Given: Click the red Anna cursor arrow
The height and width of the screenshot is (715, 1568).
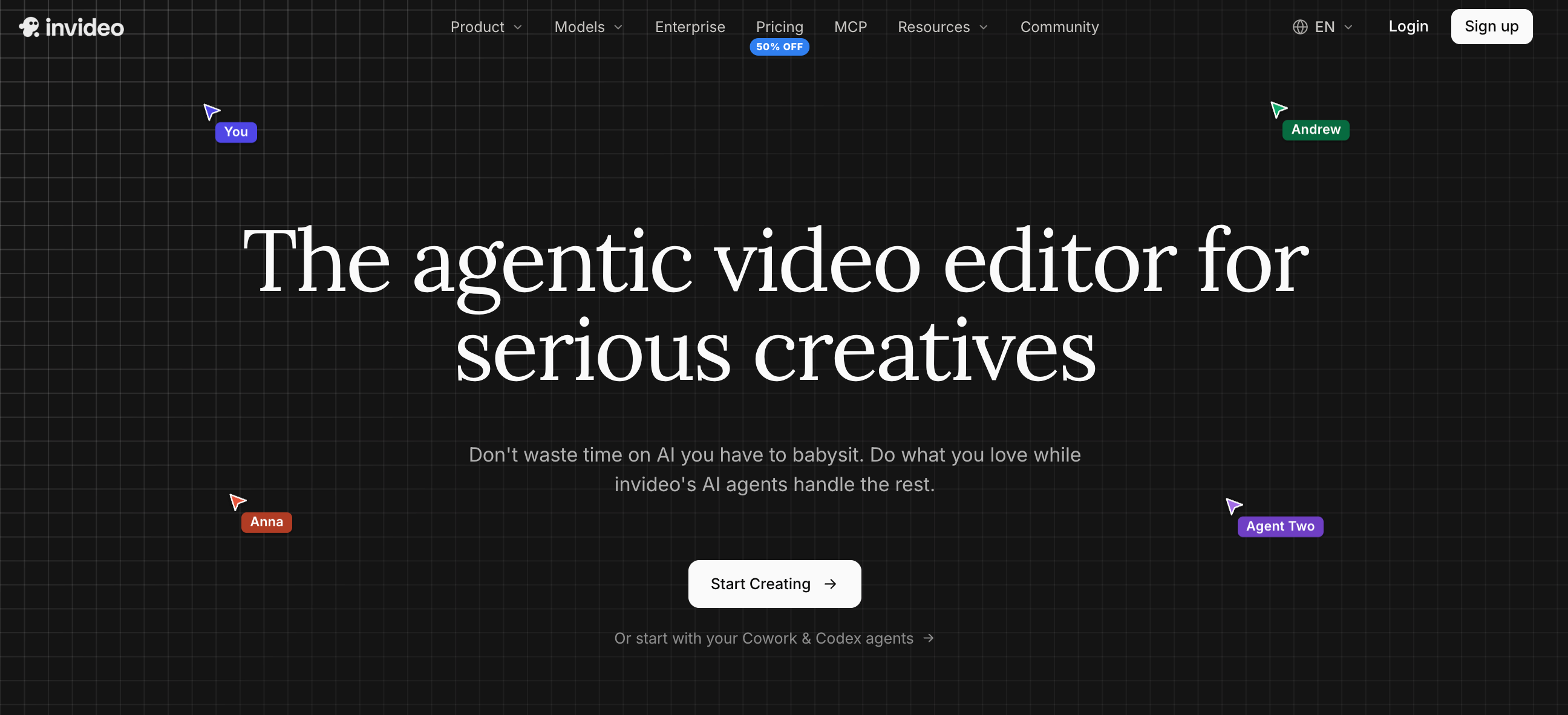Looking at the screenshot, I should point(237,501).
